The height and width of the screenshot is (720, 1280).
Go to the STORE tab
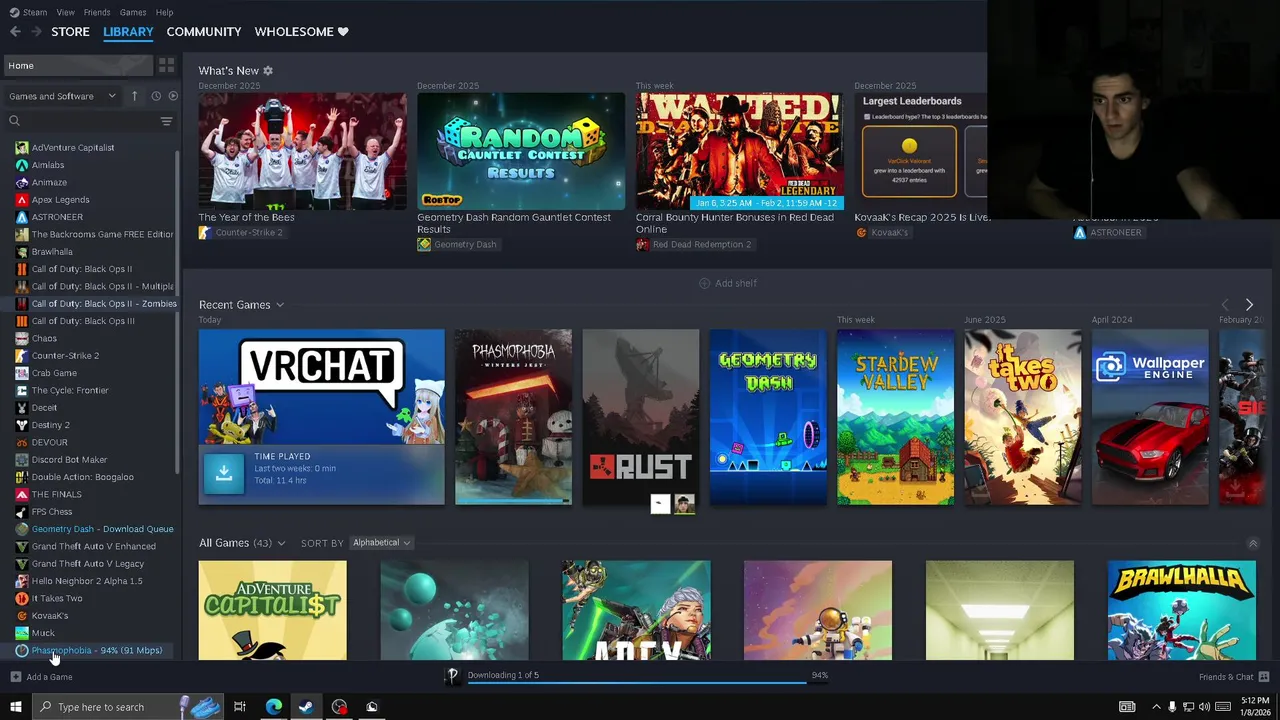[x=70, y=32]
